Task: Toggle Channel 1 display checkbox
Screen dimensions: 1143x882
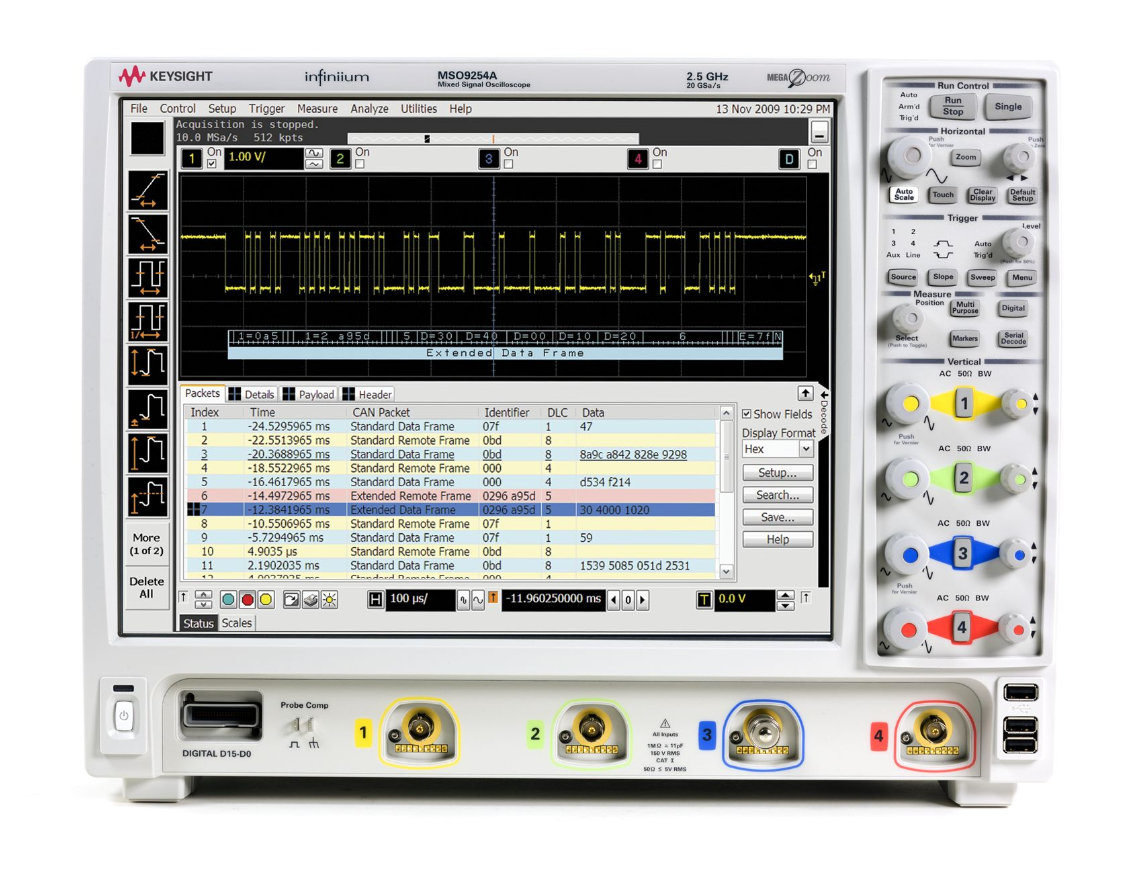Action: [212, 165]
